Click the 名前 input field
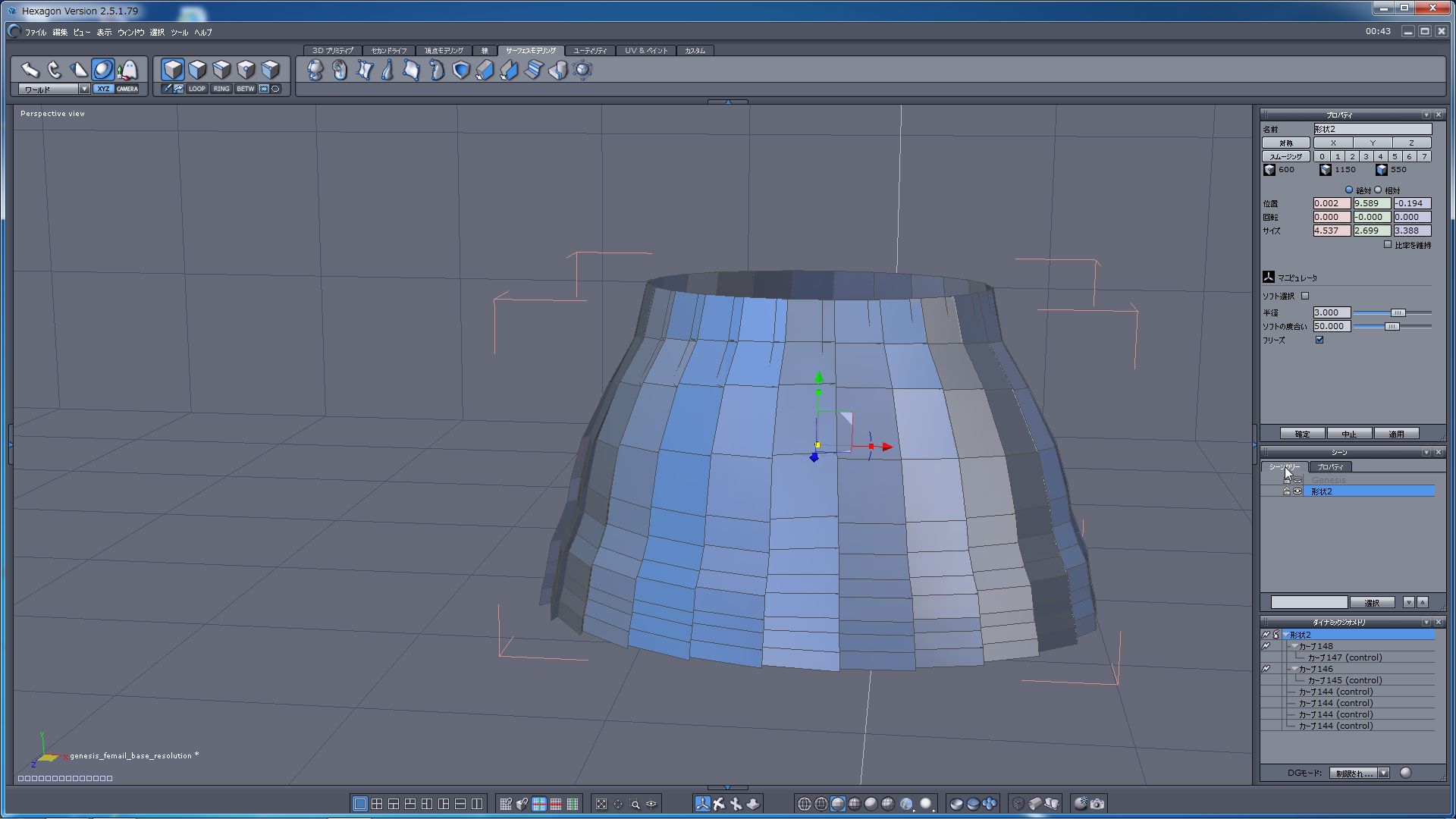1456x819 pixels. click(1372, 129)
